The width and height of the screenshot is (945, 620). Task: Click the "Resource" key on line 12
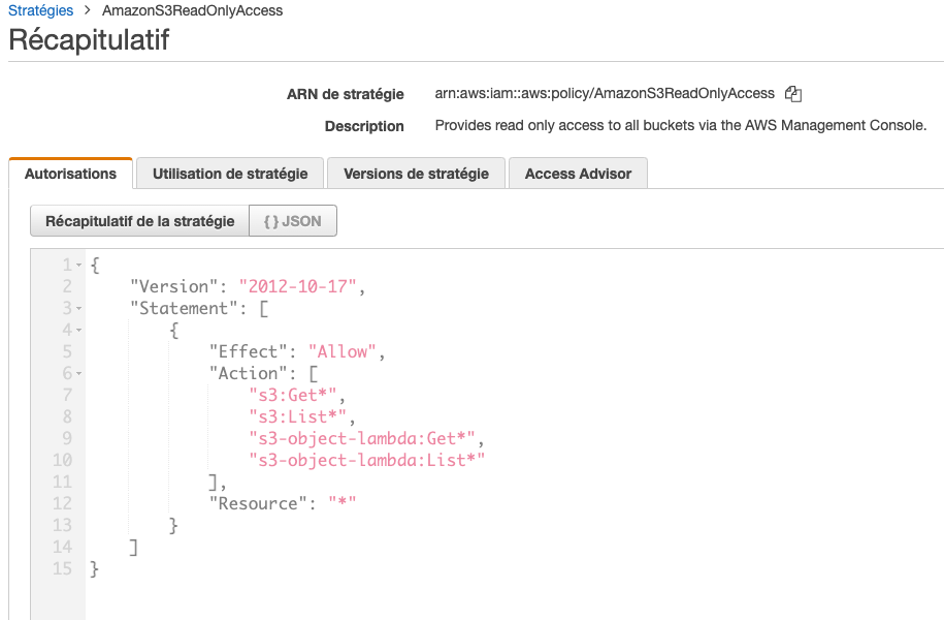[259, 503]
